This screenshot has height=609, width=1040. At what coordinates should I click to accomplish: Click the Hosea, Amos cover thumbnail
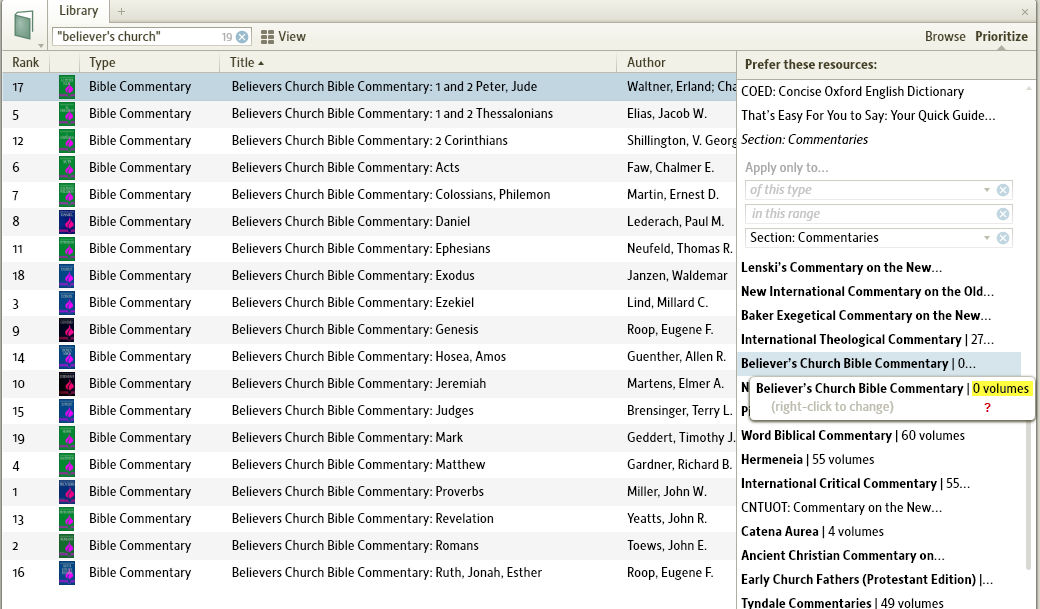[67, 357]
